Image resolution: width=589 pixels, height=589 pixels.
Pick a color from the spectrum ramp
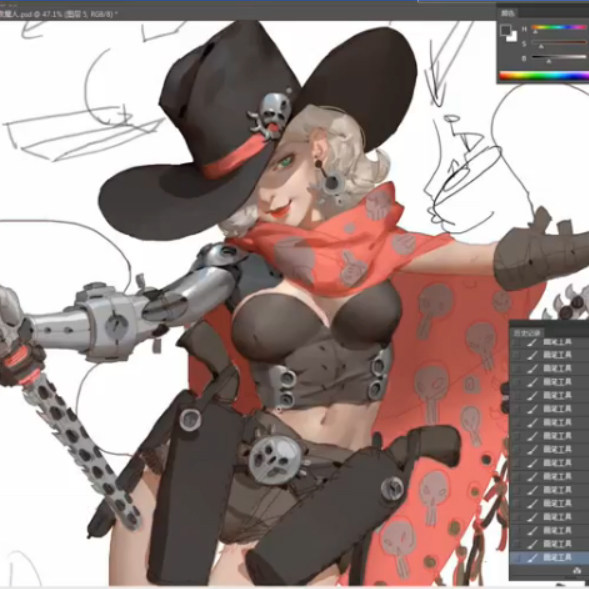544,76
